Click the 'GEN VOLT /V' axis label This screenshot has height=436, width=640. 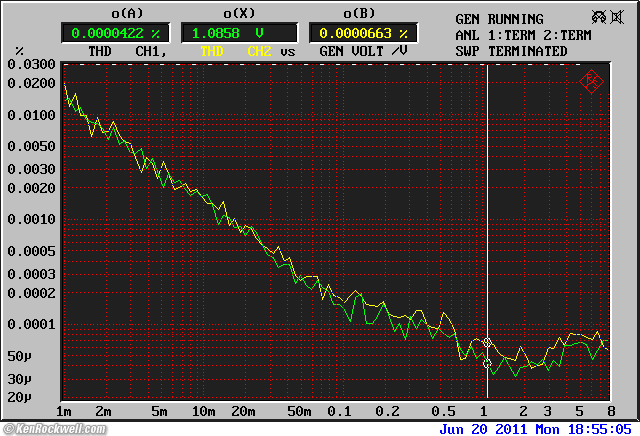tap(363, 51)
